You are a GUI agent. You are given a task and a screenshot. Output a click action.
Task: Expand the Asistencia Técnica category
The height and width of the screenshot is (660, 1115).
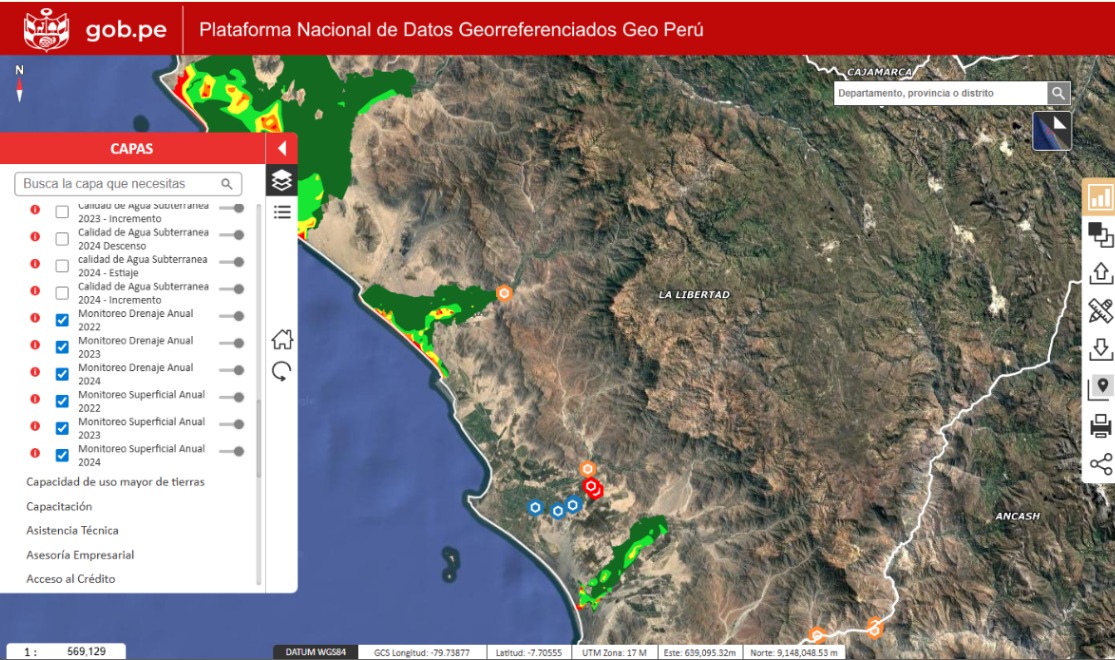[75, 530]
